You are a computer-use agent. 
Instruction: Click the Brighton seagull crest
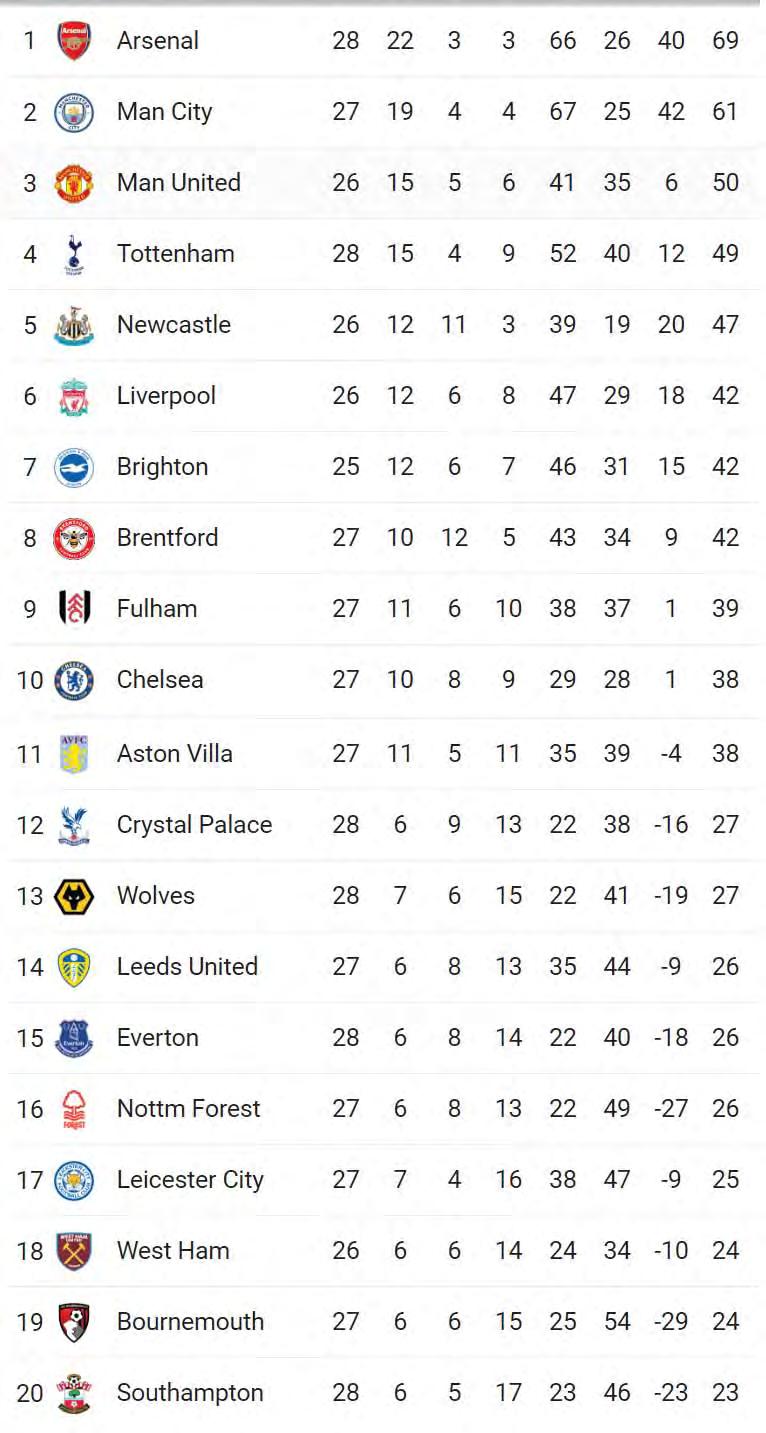click(73, 467)
